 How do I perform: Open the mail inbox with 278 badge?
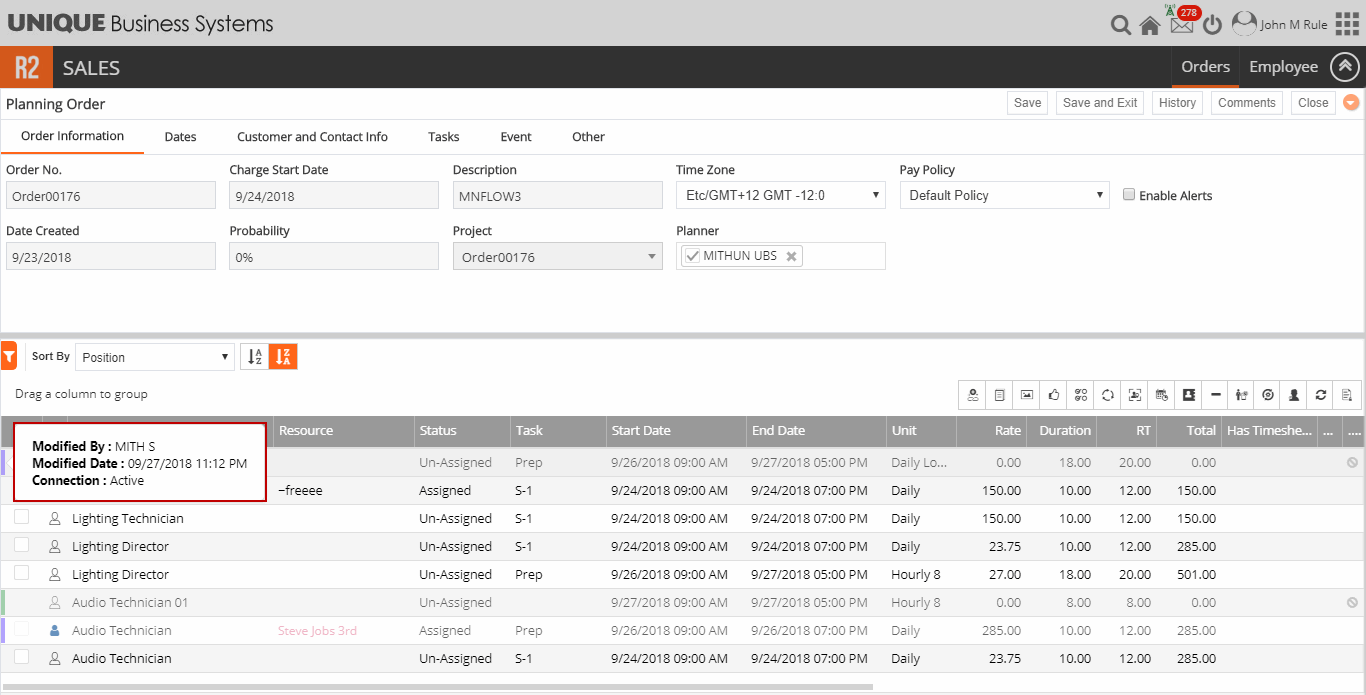1181,25
